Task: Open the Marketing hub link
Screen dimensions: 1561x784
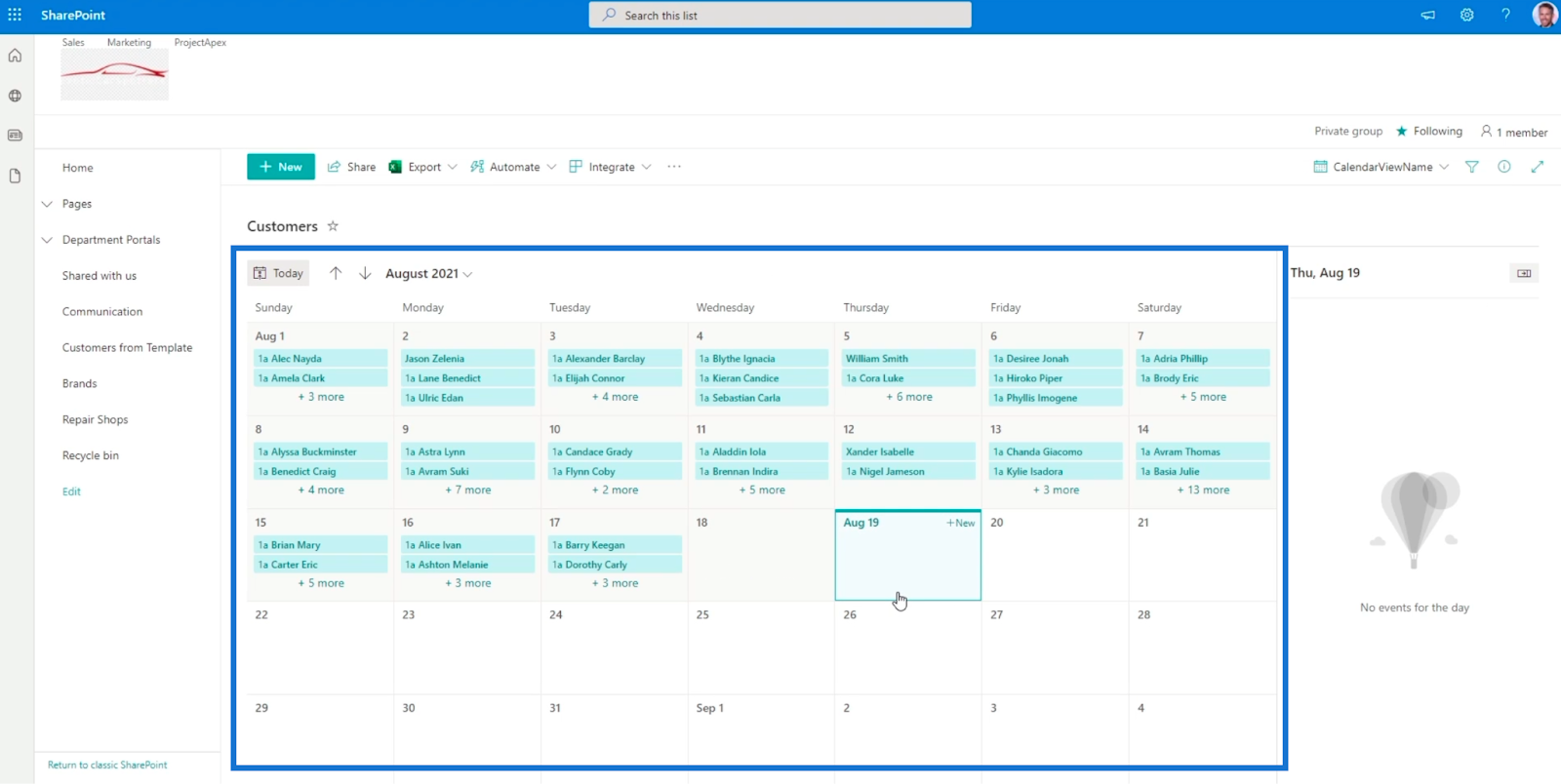Action: coord(129,42)
